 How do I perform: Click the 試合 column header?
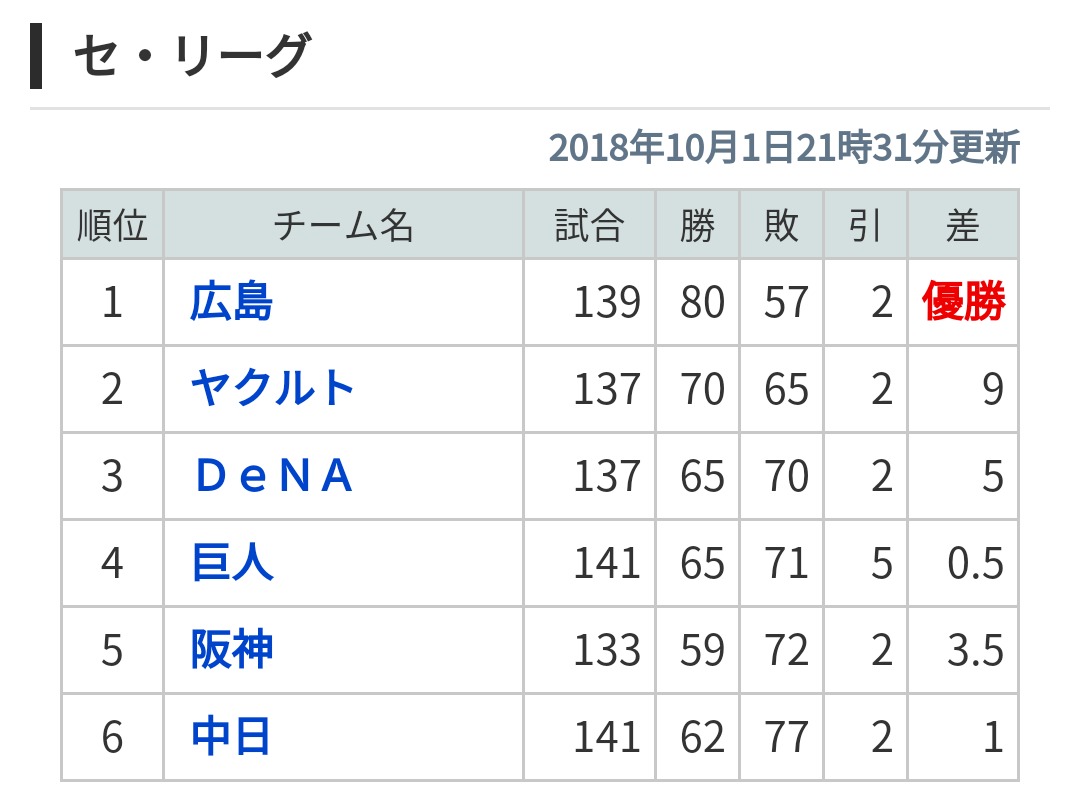tap(589, 226)
